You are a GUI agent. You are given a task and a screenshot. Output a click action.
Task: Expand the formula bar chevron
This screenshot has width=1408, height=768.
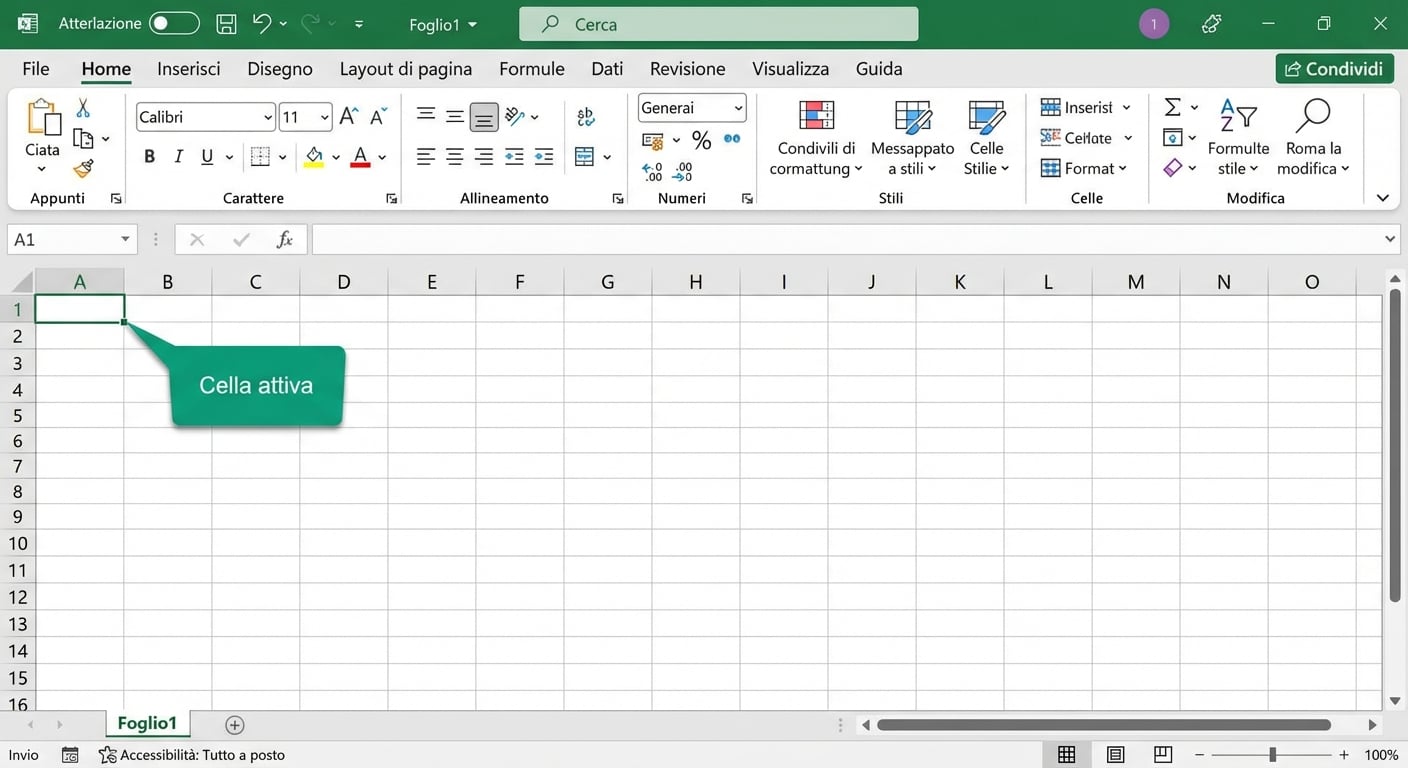[x=1390, y=239]
